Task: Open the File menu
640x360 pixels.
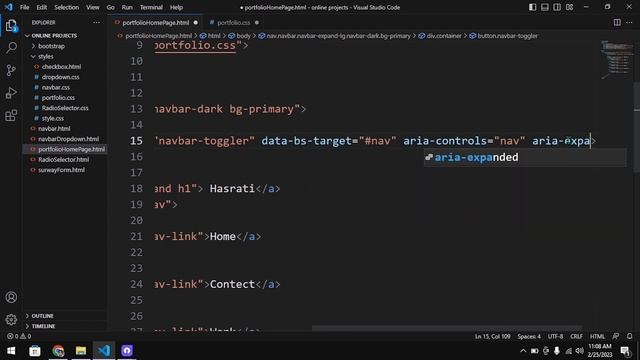Action: (x=24, y=7)
